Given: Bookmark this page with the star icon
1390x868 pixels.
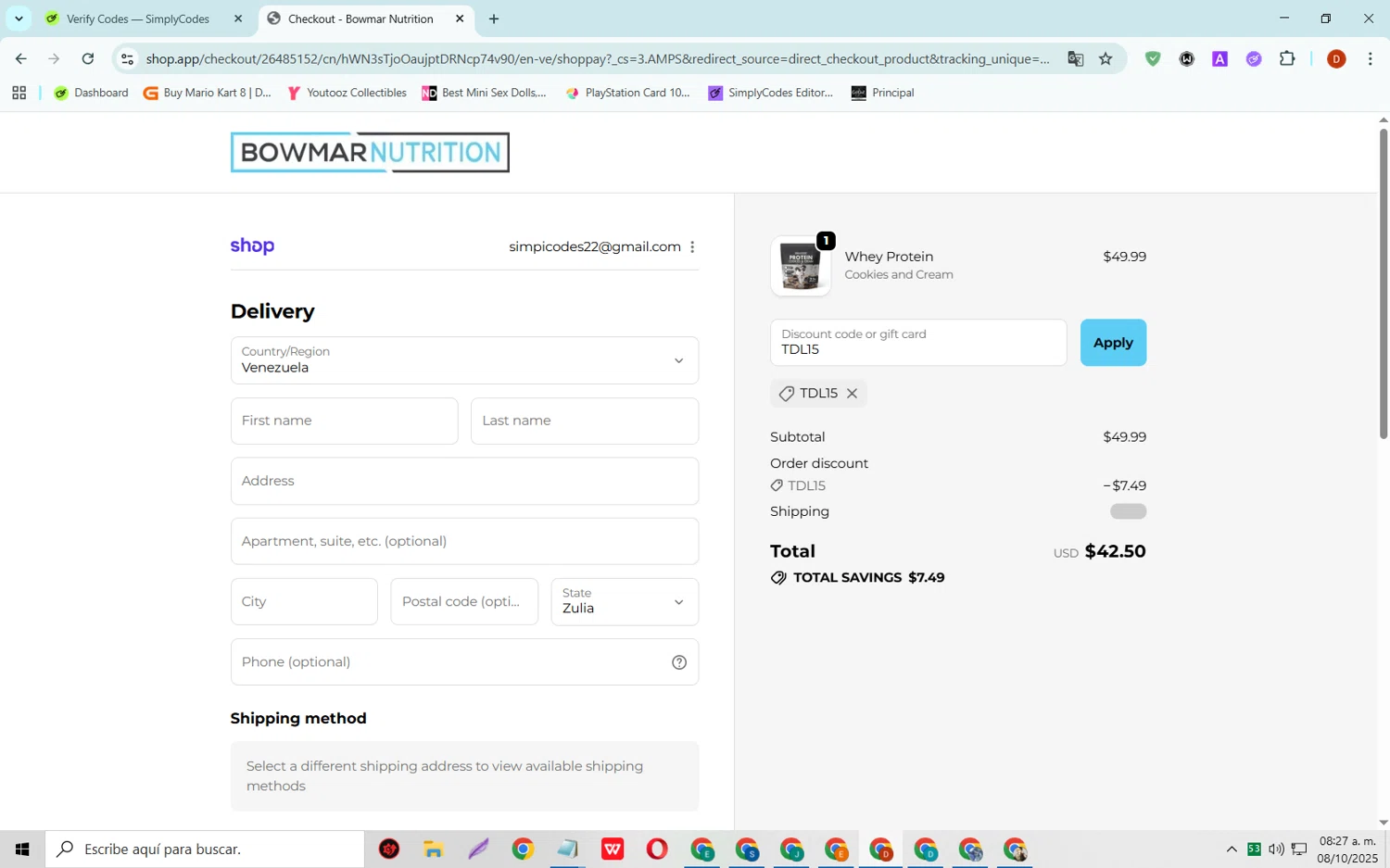Looking at the screenshot, I should pos(1106,58).
